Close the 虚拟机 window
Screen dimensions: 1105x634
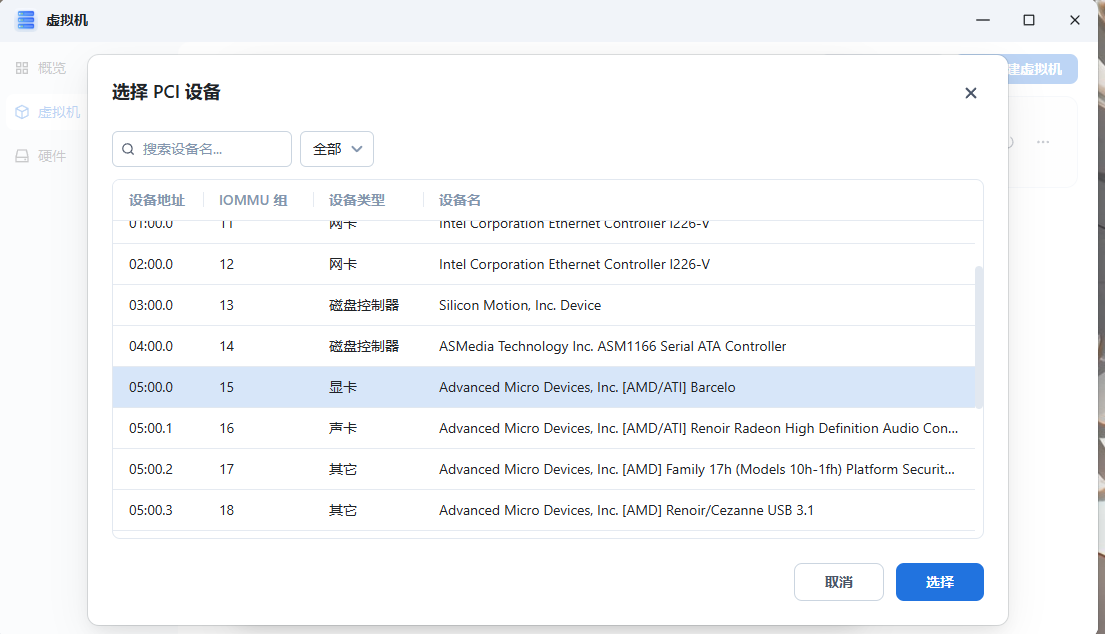click(1075, 20)
